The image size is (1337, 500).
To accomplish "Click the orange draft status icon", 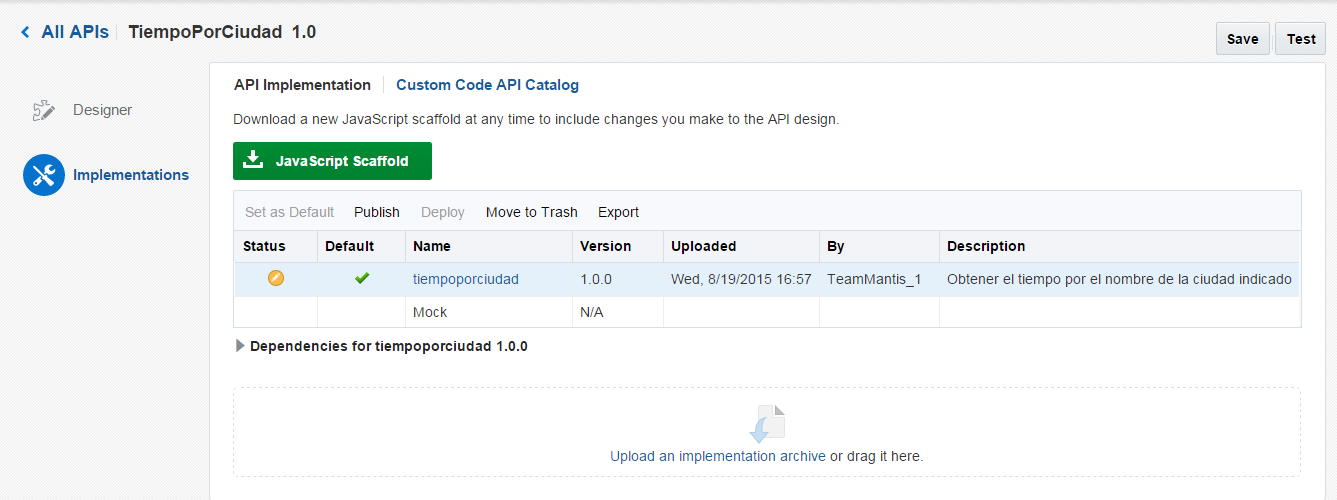I will coord(276,279).
